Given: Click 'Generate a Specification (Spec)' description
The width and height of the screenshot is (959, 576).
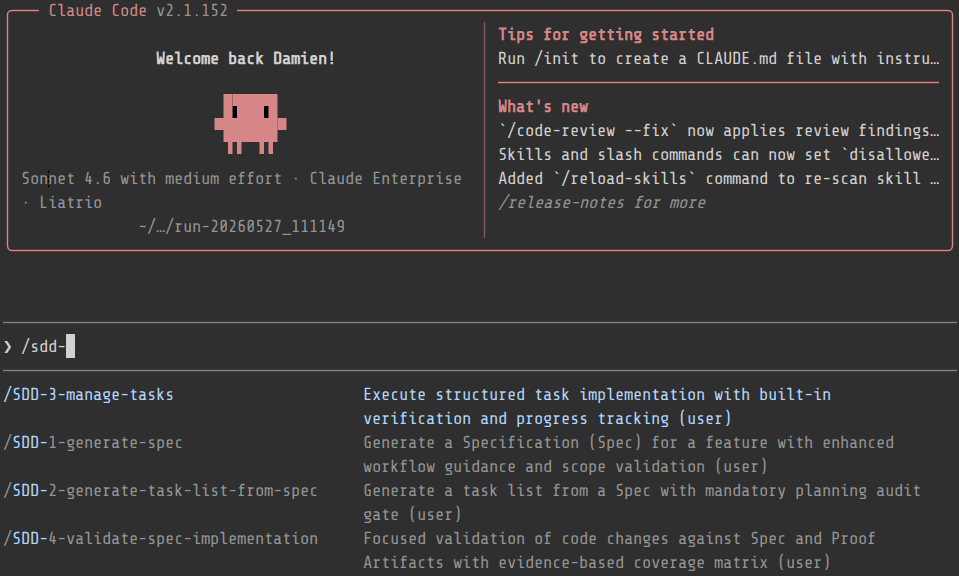Looking at the screenshot, I should tap(629, 454).
